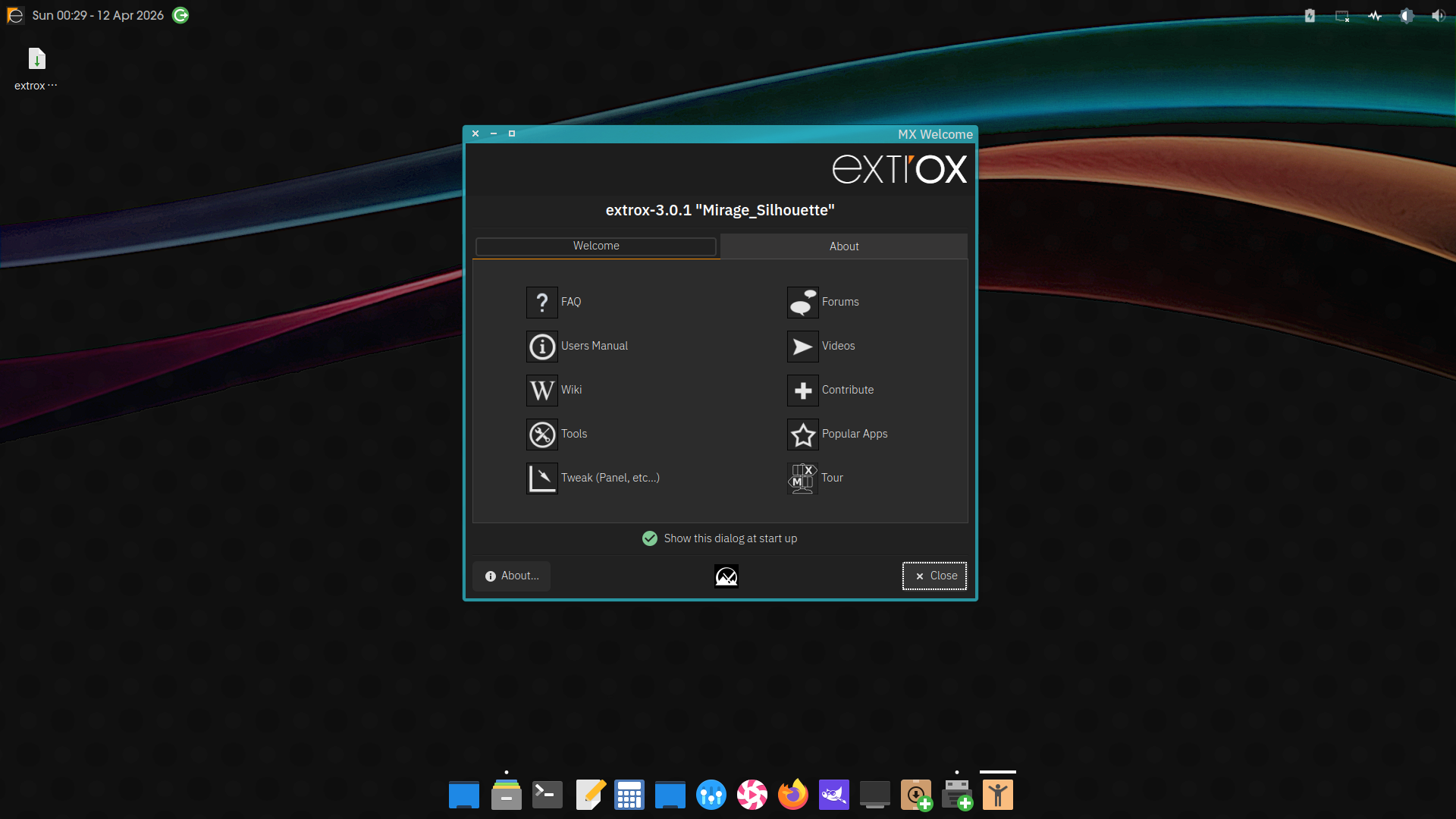The height and width of the screenshot is (819, 1456).
Task: Open Tweak (Panel, etc...) icon
Action: coord(541,478)
